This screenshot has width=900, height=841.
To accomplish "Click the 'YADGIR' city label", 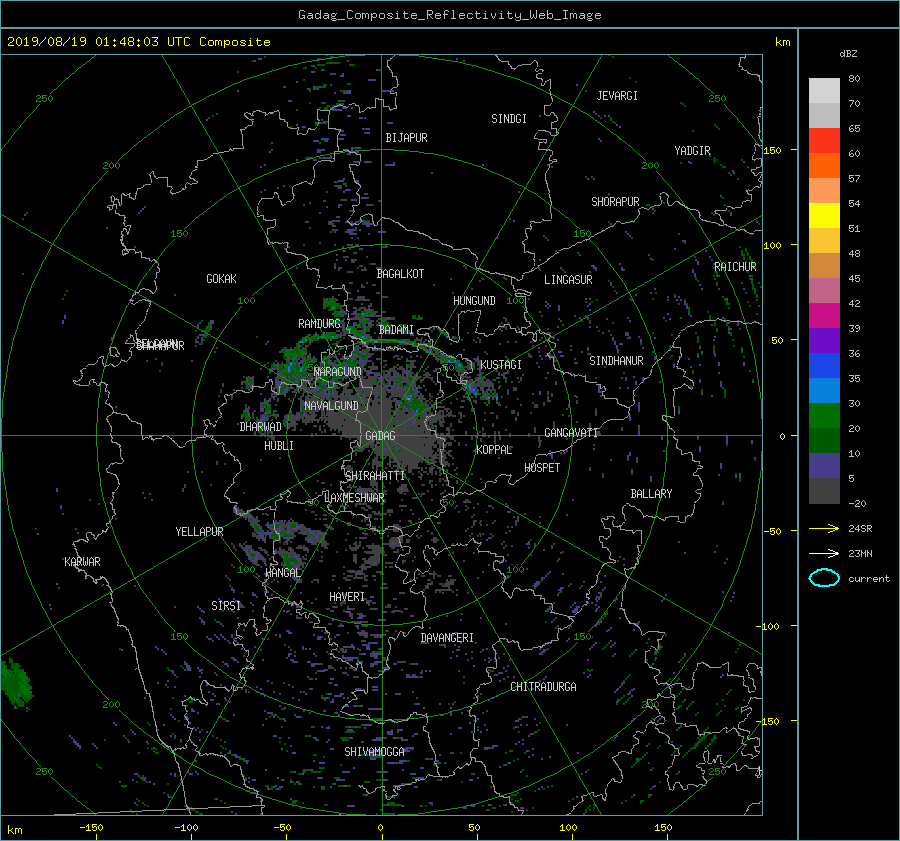I will click(x=692, y=151).
